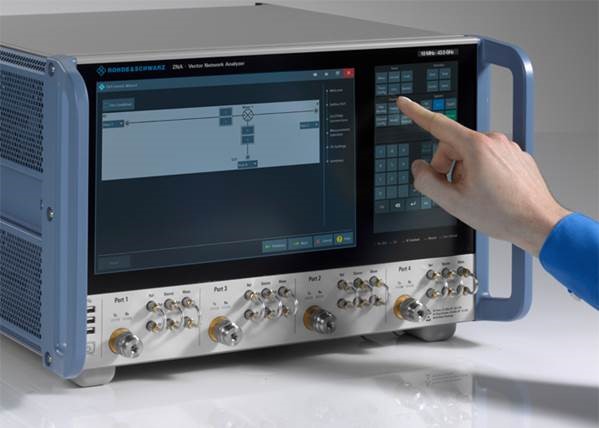Open the bottom LO port dropdown
Image resolution: width=599 pixels, height=428 pixels.
248,164
